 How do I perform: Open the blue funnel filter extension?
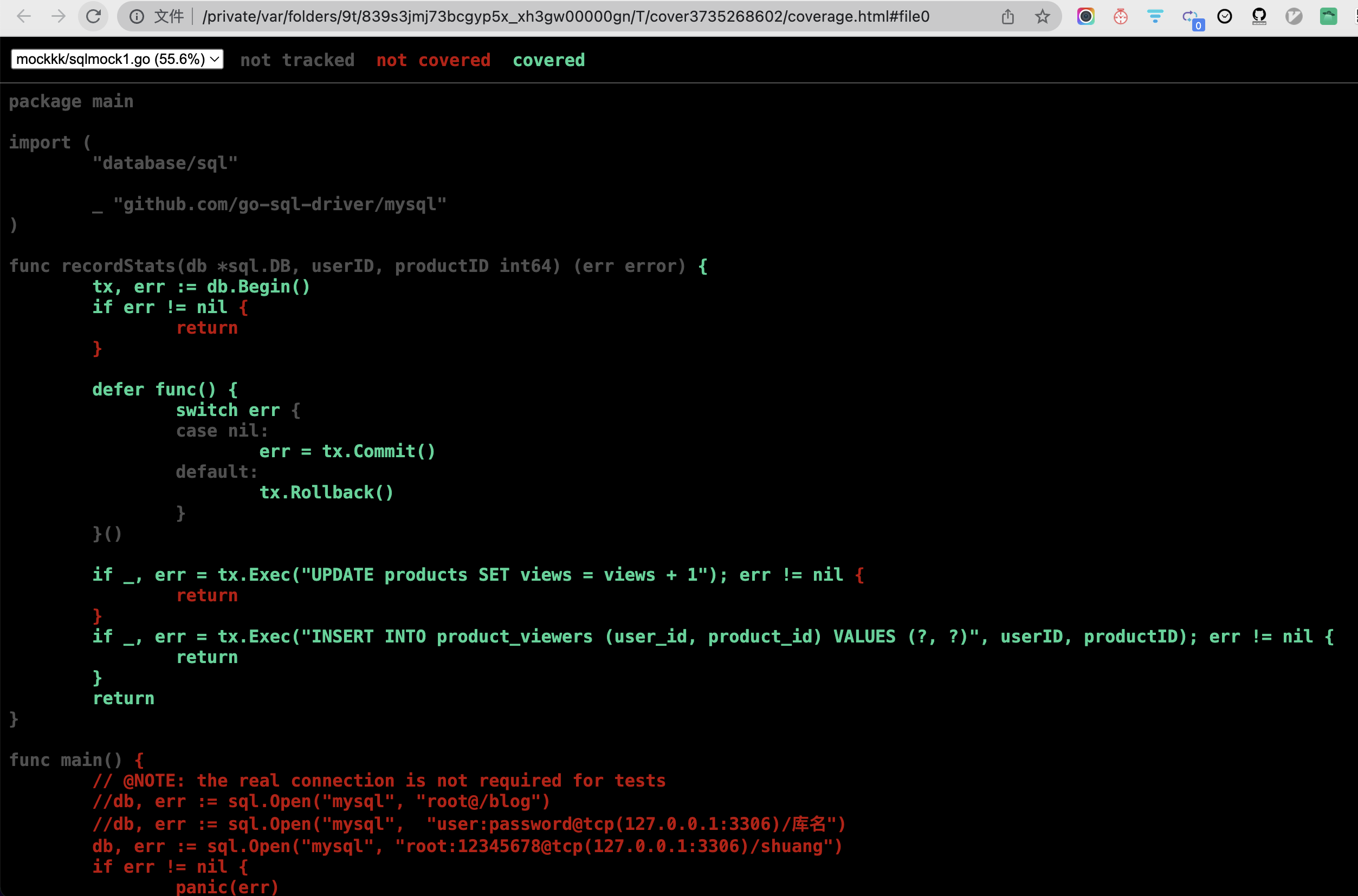click(x=1155, y=17)
